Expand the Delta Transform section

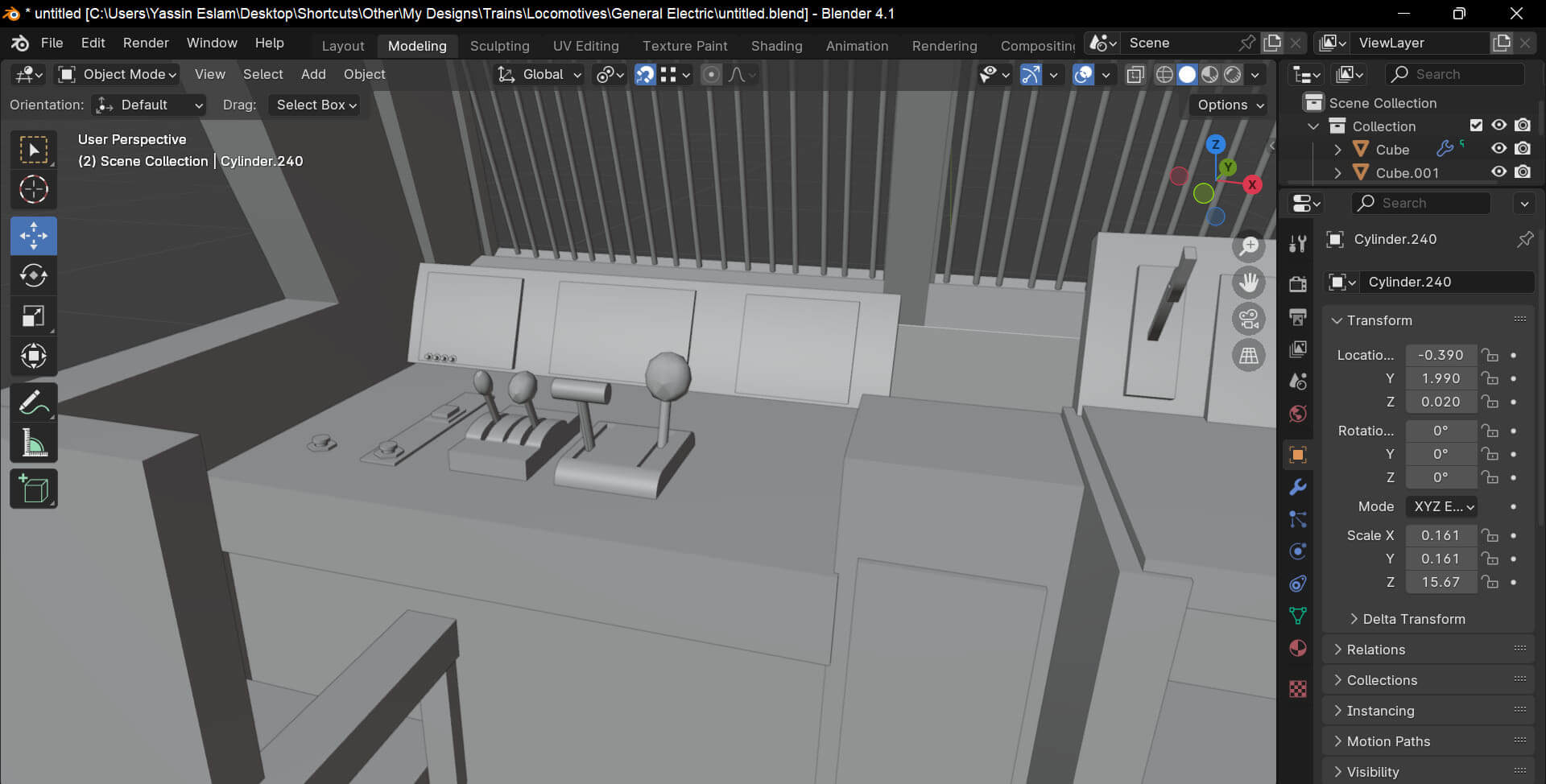click(1413, 619)
